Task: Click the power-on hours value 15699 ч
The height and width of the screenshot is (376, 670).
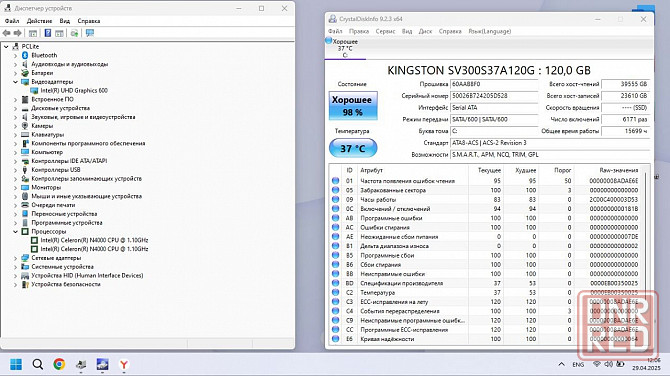Action: coord(626,131)
